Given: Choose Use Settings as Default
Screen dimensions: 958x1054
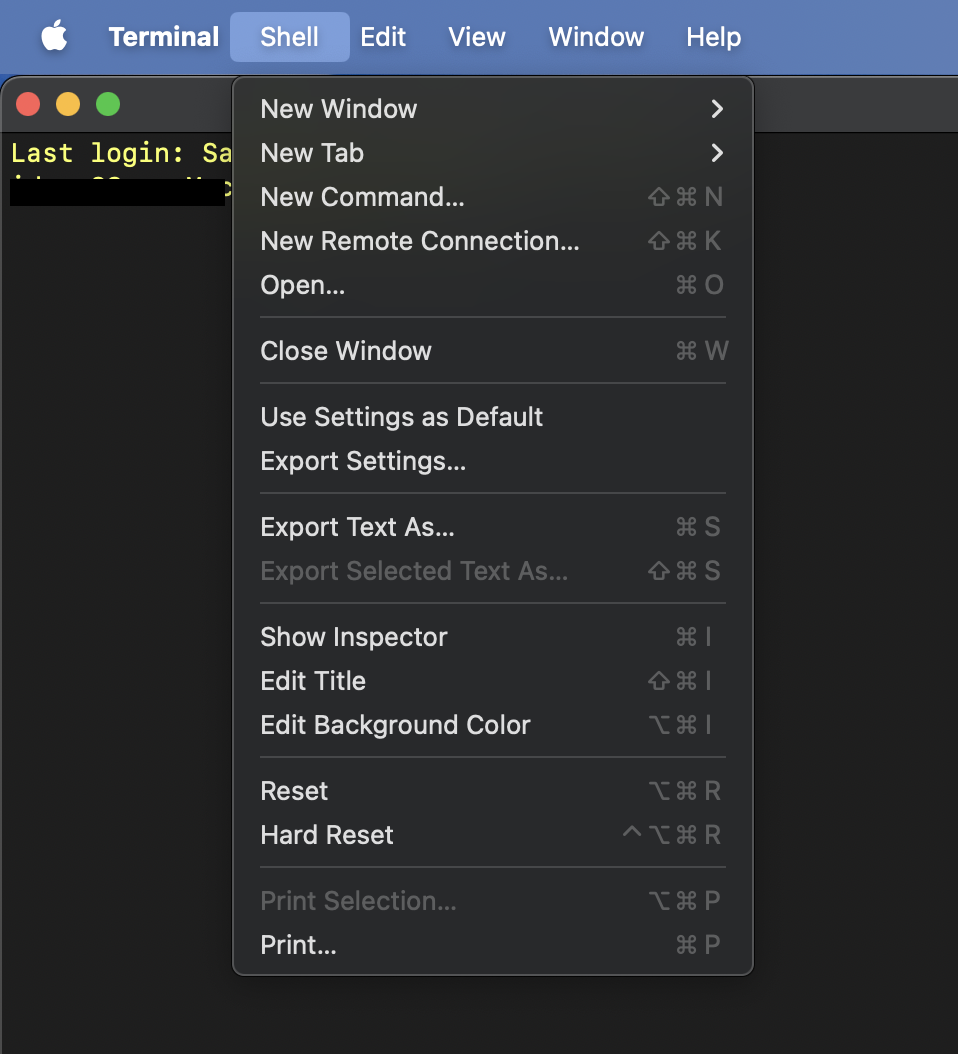Looking at the screenshot, I should [x=493, y=417].
